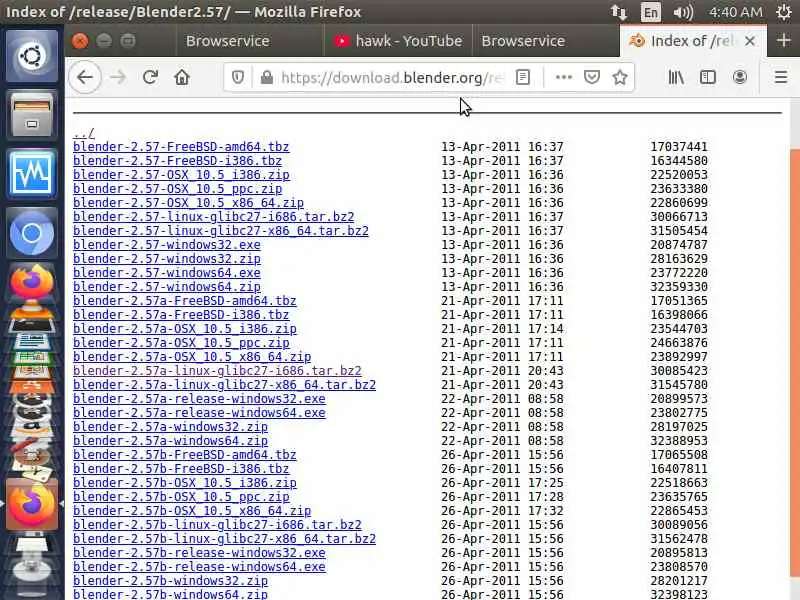
Task: Go back to the previous page
Action: click(x=85, y=78)
